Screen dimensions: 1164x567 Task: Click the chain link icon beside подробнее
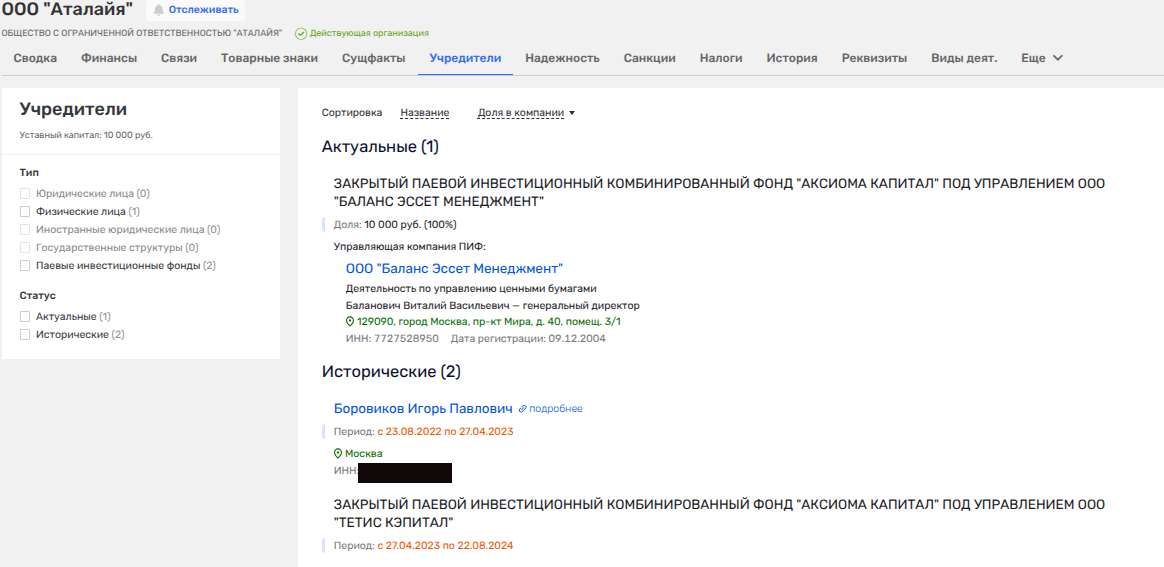tap(522, 409)
